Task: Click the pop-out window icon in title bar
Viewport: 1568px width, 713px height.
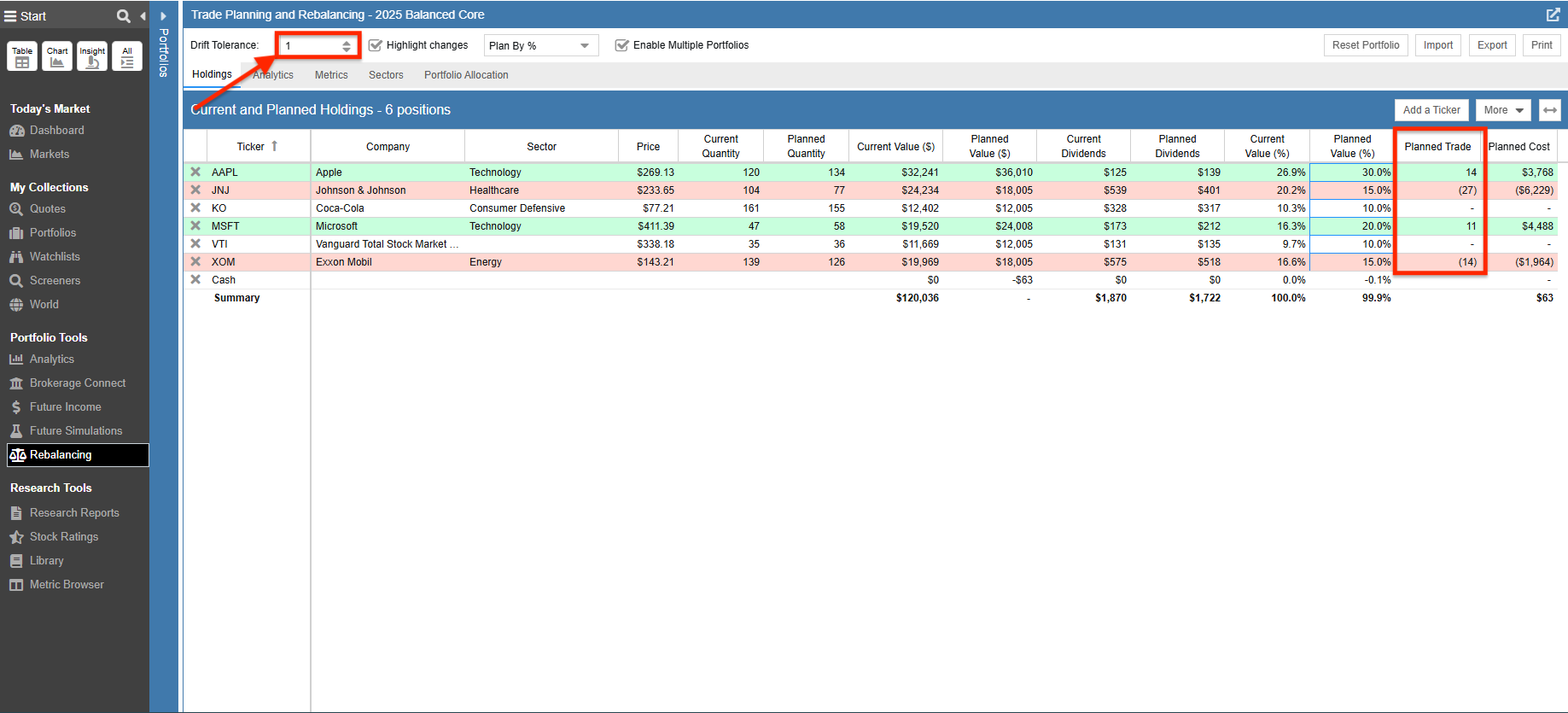Action: tap(1553, 15)
